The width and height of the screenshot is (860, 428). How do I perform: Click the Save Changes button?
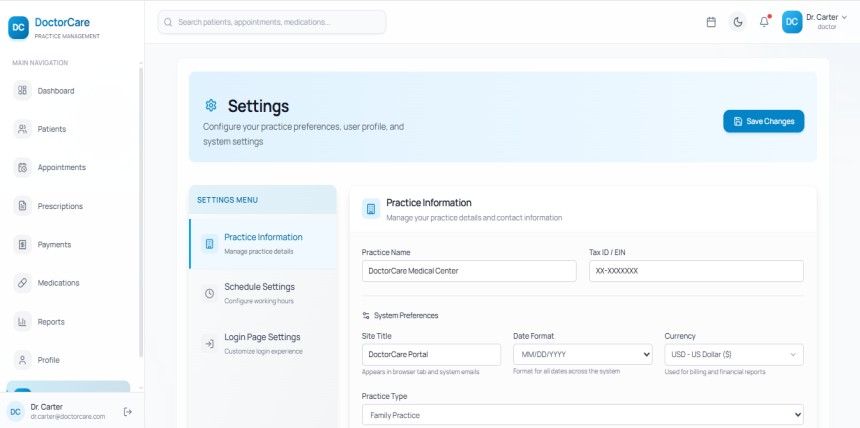763,121
